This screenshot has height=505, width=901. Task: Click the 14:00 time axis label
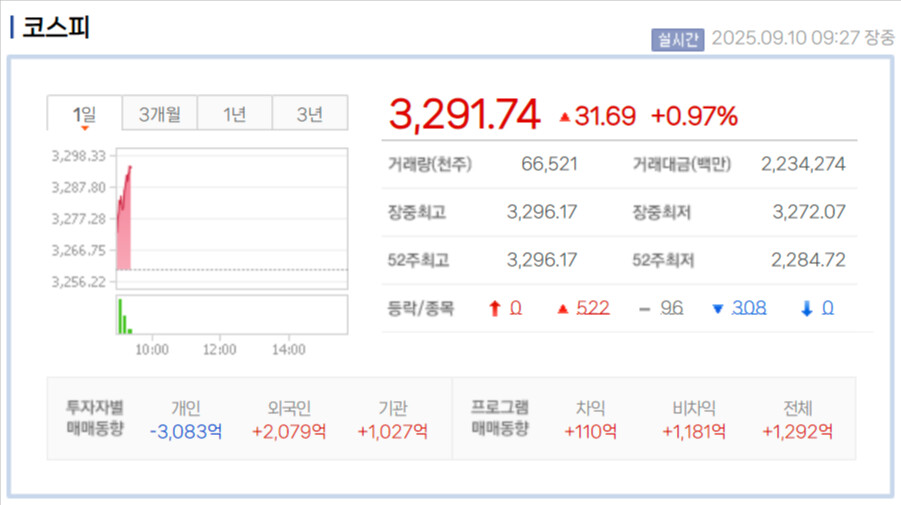tap(288, 349)
